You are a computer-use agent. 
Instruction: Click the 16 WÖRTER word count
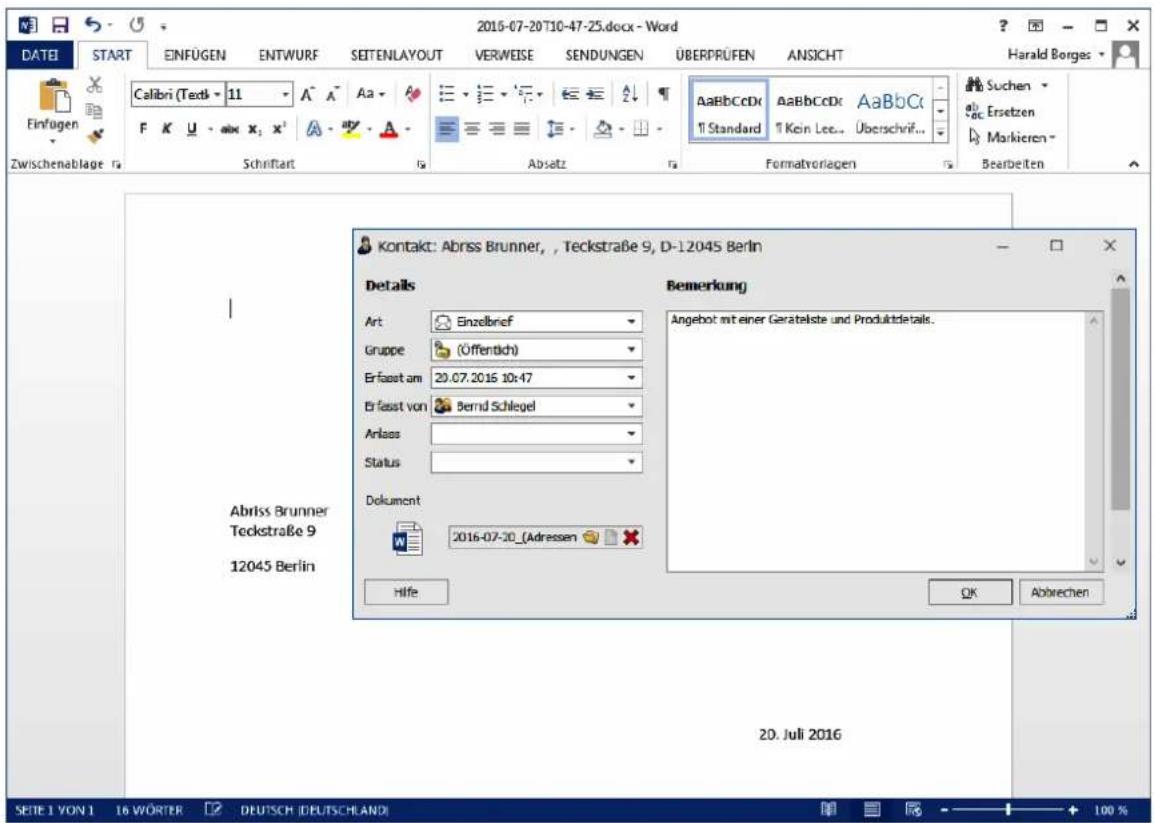click(149, 810)
